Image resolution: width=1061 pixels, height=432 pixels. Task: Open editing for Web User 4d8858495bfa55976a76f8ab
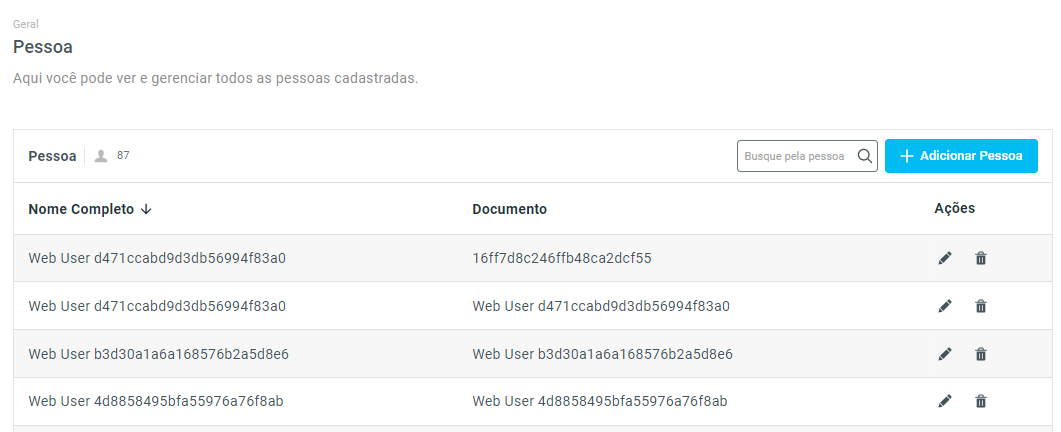945,402
